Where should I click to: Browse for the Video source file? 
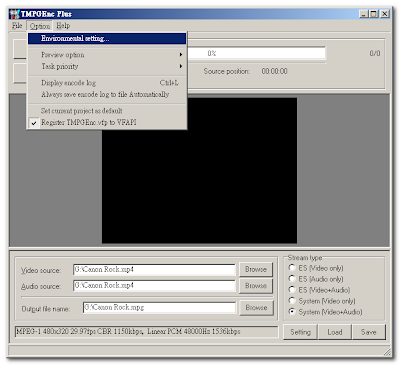(256, 269)
